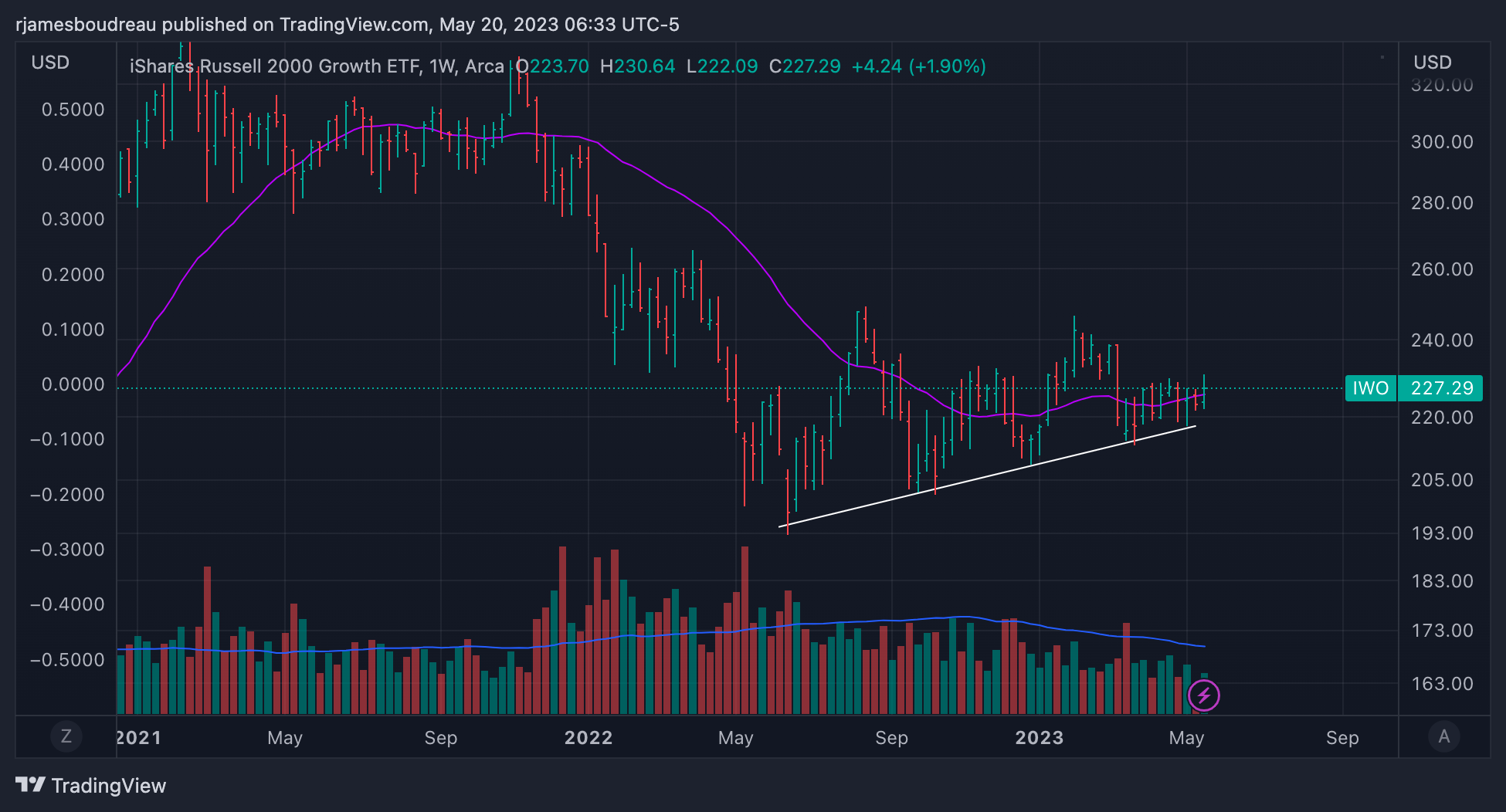This screenshot has width=1506, height=812.
Task: Click the H230.64 high value
Action: point(637,66)
